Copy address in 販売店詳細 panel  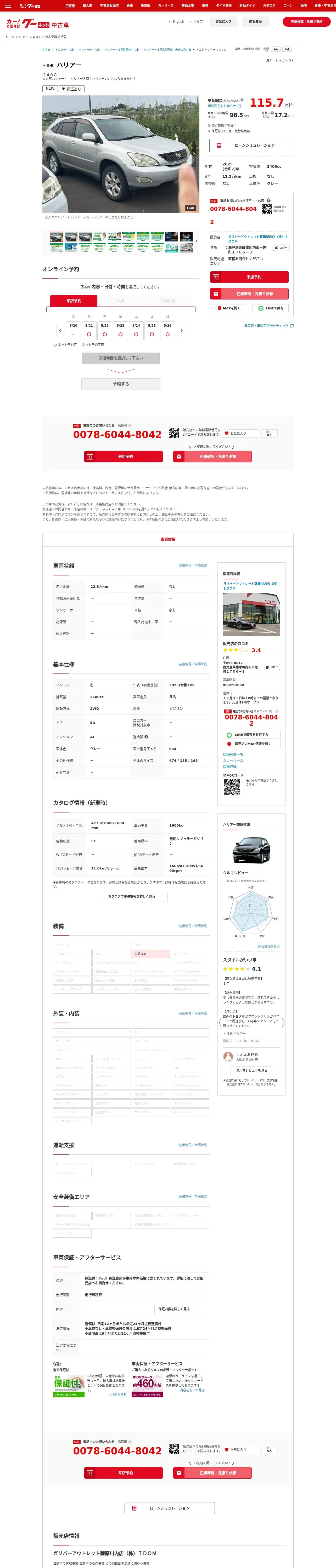point(272,667)
